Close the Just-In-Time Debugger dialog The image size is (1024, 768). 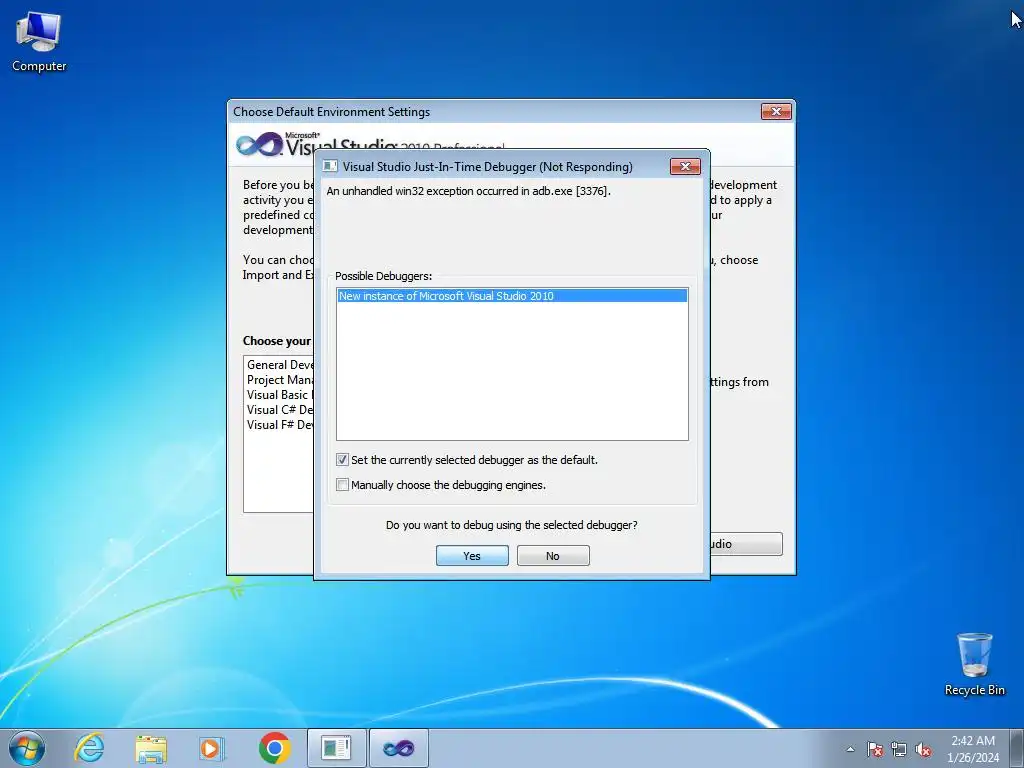pyautogui.click(x=685, y=167)
